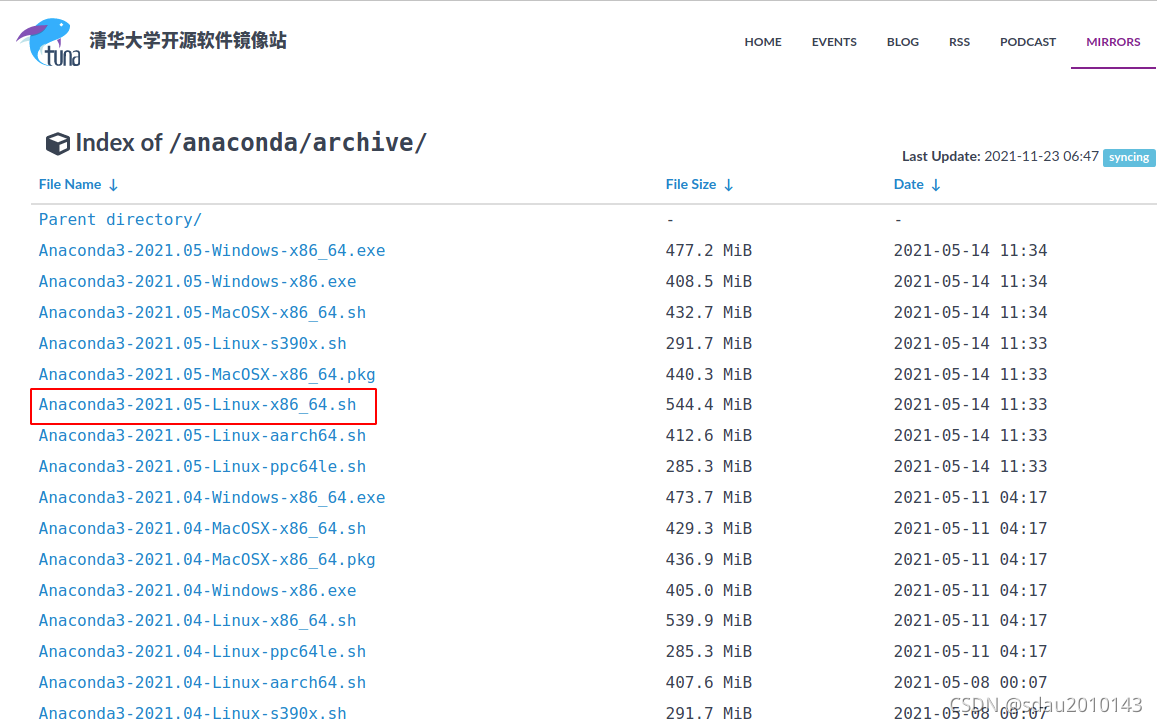Download Anaconda3-2021.04-MacOSX-x86_64.pkg
This screenshot has width=1157, height=723.
click(207, 559)
